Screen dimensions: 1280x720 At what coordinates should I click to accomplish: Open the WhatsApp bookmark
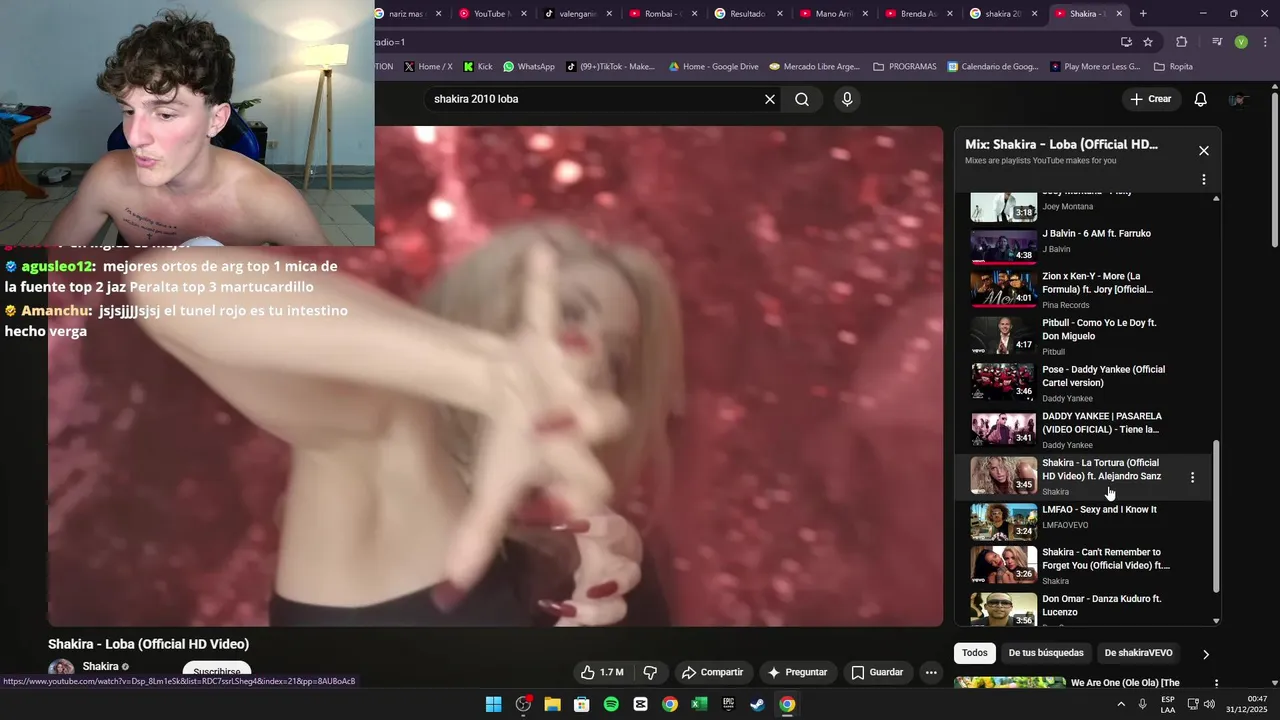click(529, 67)
